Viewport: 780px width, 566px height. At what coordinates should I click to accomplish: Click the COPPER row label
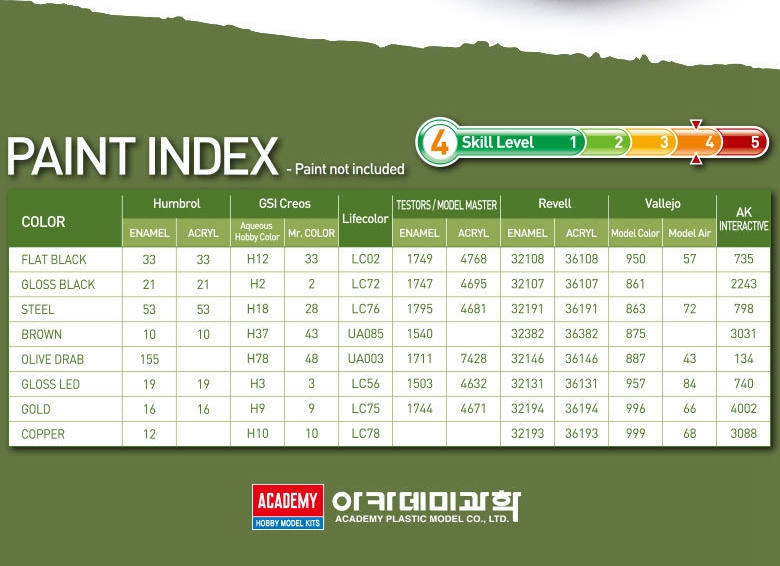coord(43,434)
